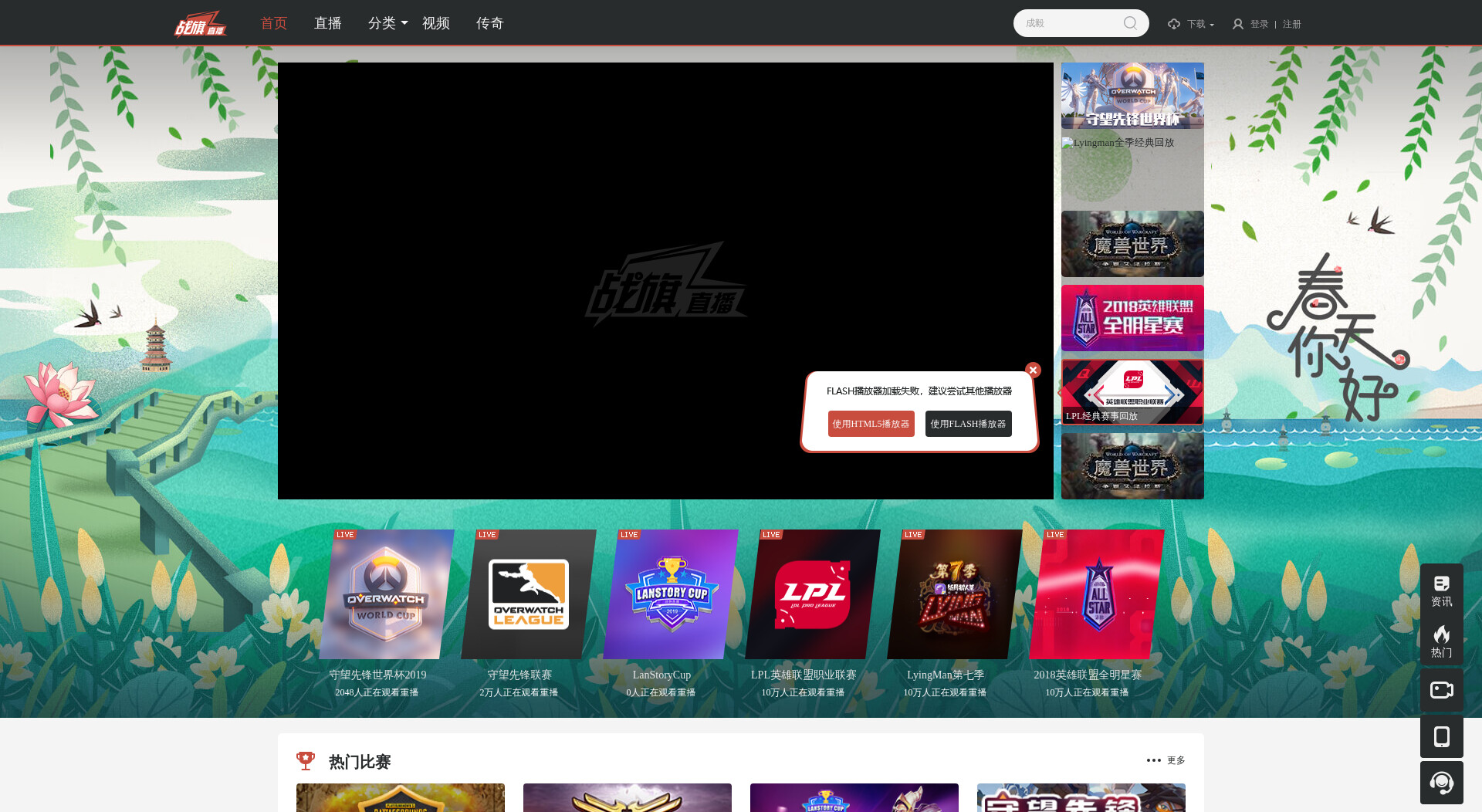Click LPL英雄联盟职业联赛 title text
1482x812 pixels.
804,675
